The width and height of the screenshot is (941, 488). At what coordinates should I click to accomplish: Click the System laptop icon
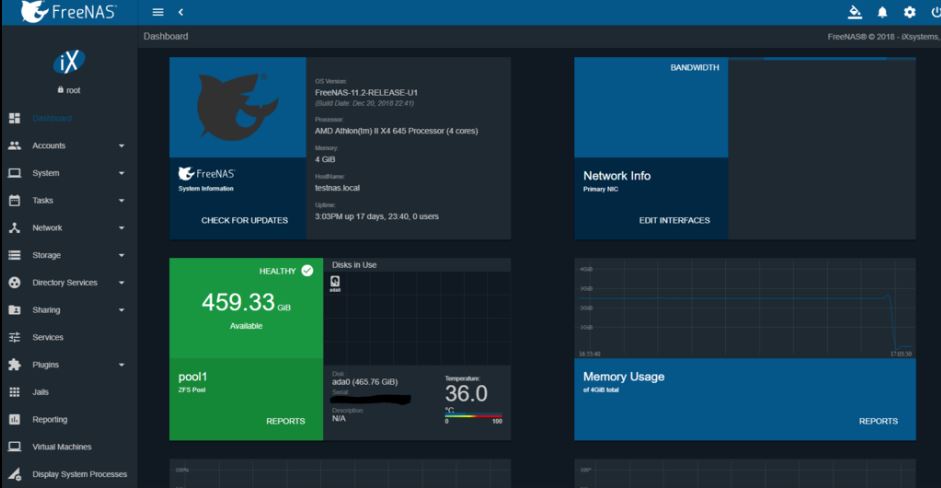[14, 173]
